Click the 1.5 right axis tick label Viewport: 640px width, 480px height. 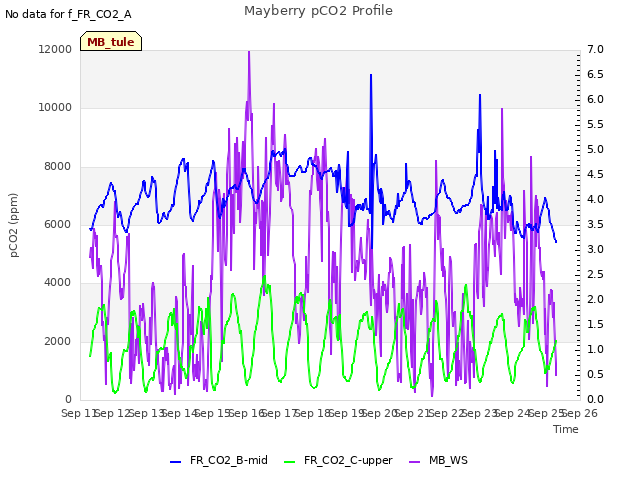596,324
